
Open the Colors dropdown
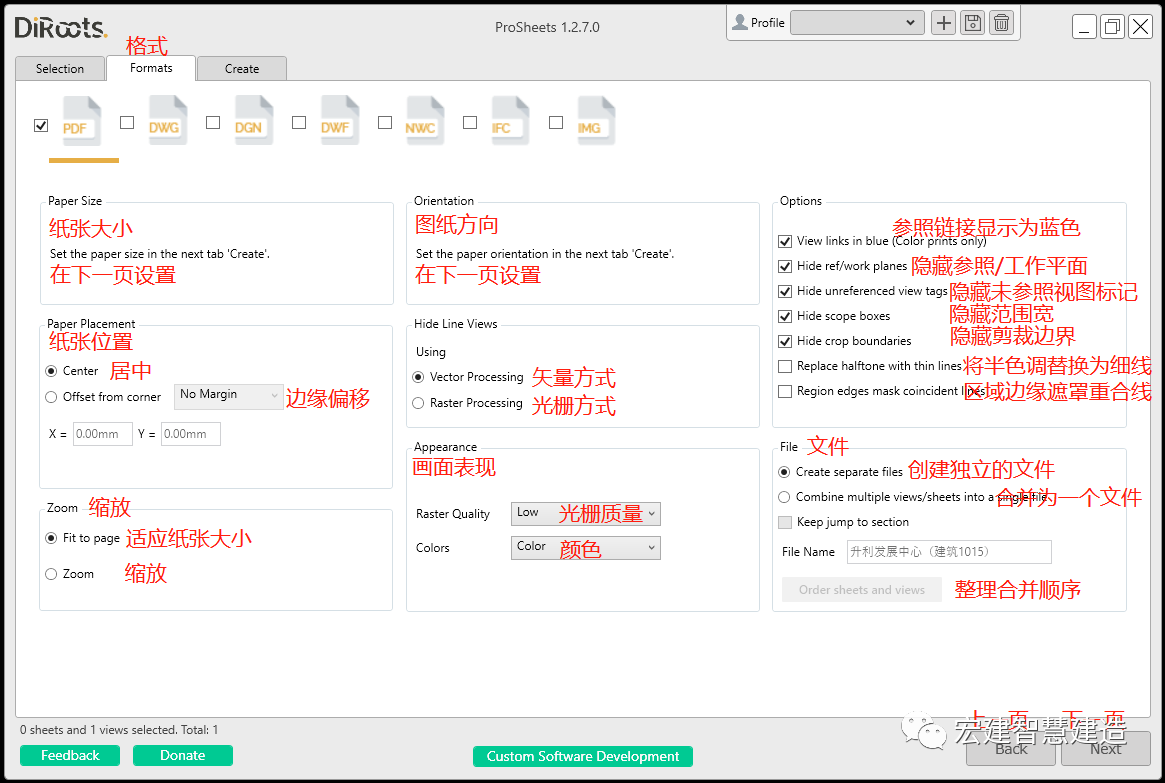pos(585,548)
